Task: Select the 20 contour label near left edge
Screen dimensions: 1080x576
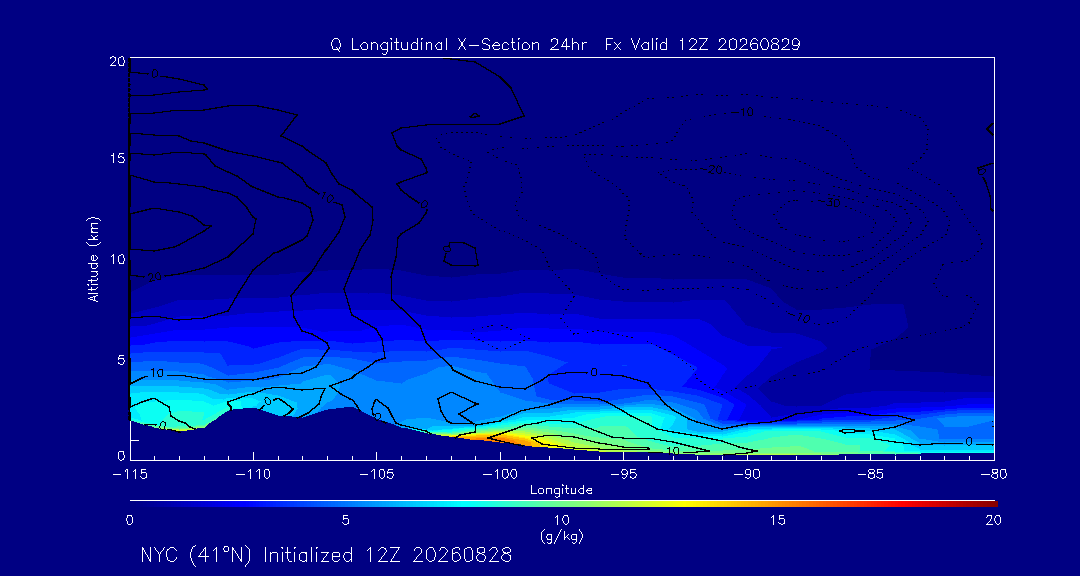Action: 154,277
